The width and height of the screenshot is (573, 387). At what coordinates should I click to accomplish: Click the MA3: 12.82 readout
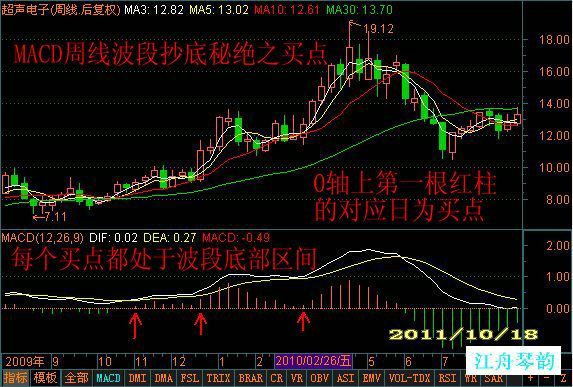[154, 10]
